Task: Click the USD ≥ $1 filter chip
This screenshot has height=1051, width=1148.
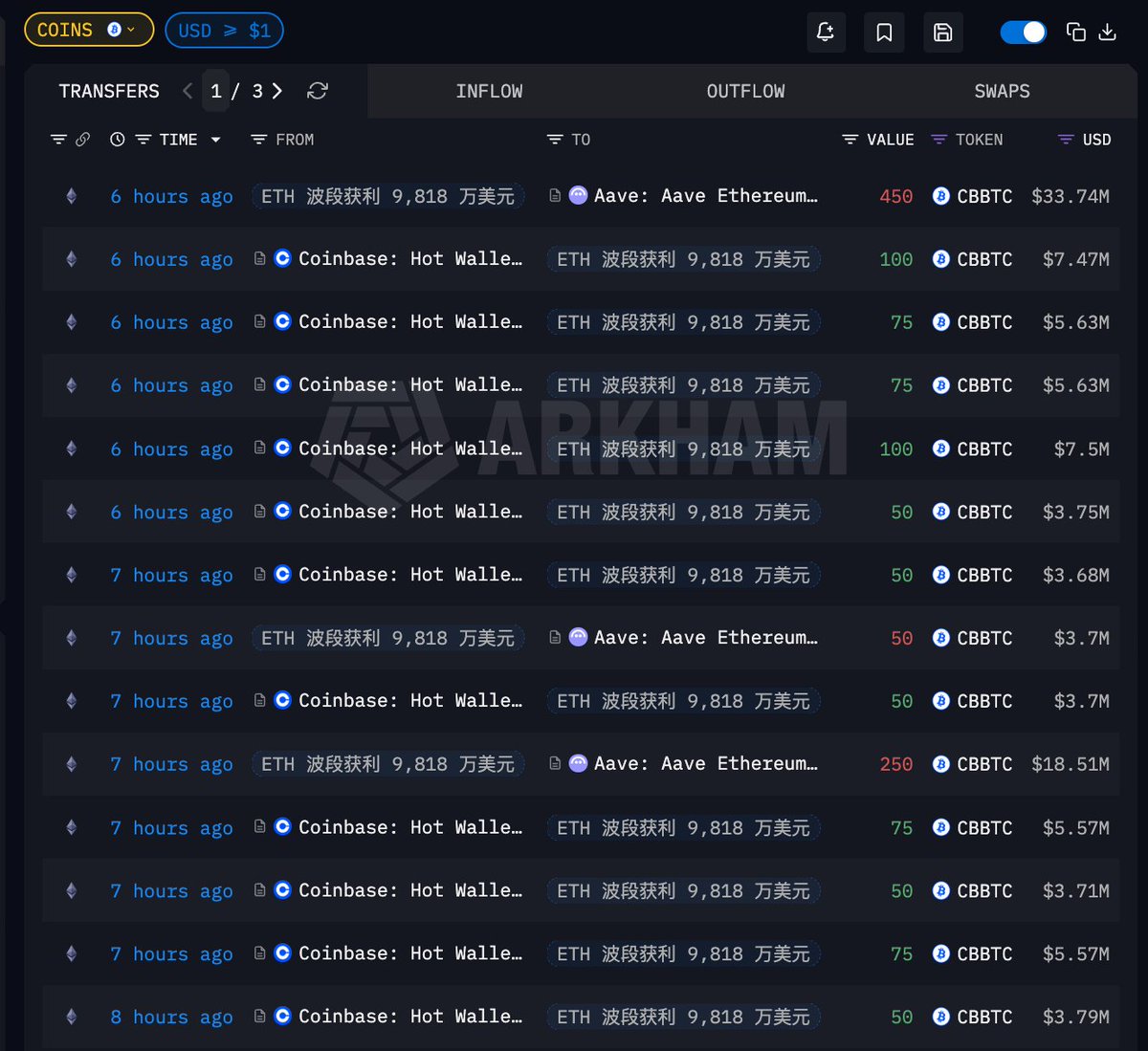Action: click(224, 31)
